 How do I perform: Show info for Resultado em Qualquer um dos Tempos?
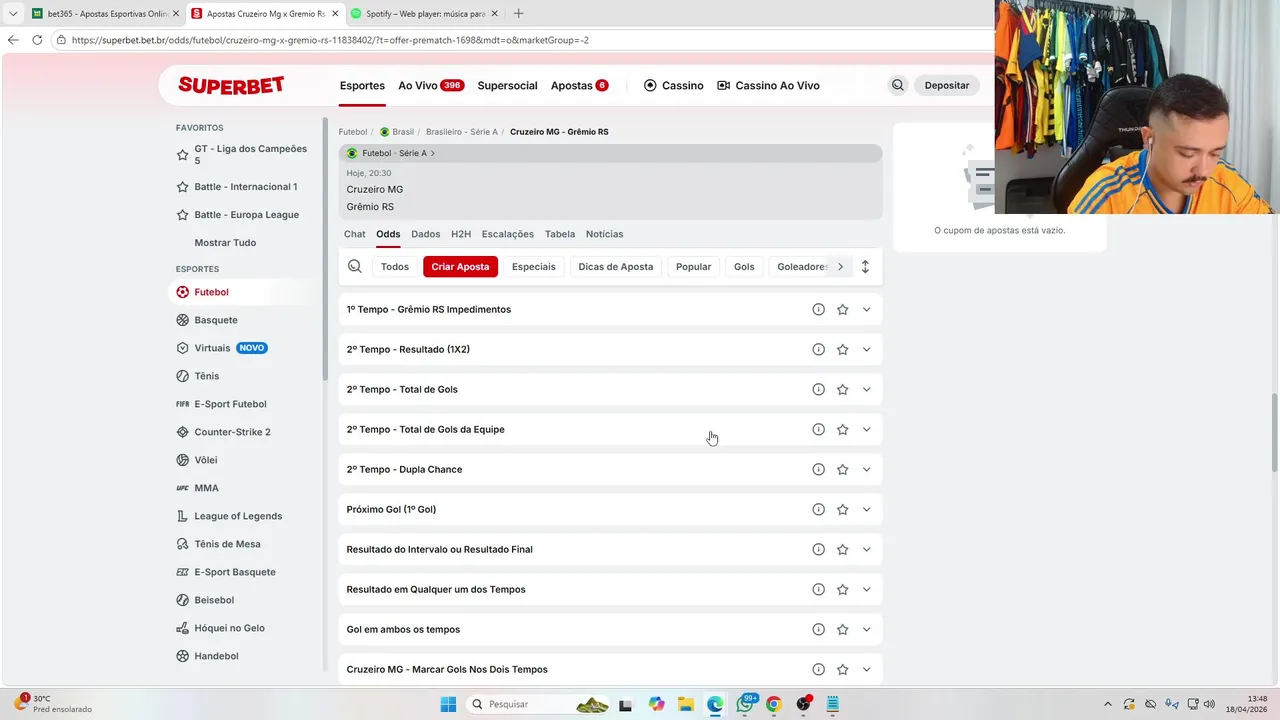click(818, 589)
